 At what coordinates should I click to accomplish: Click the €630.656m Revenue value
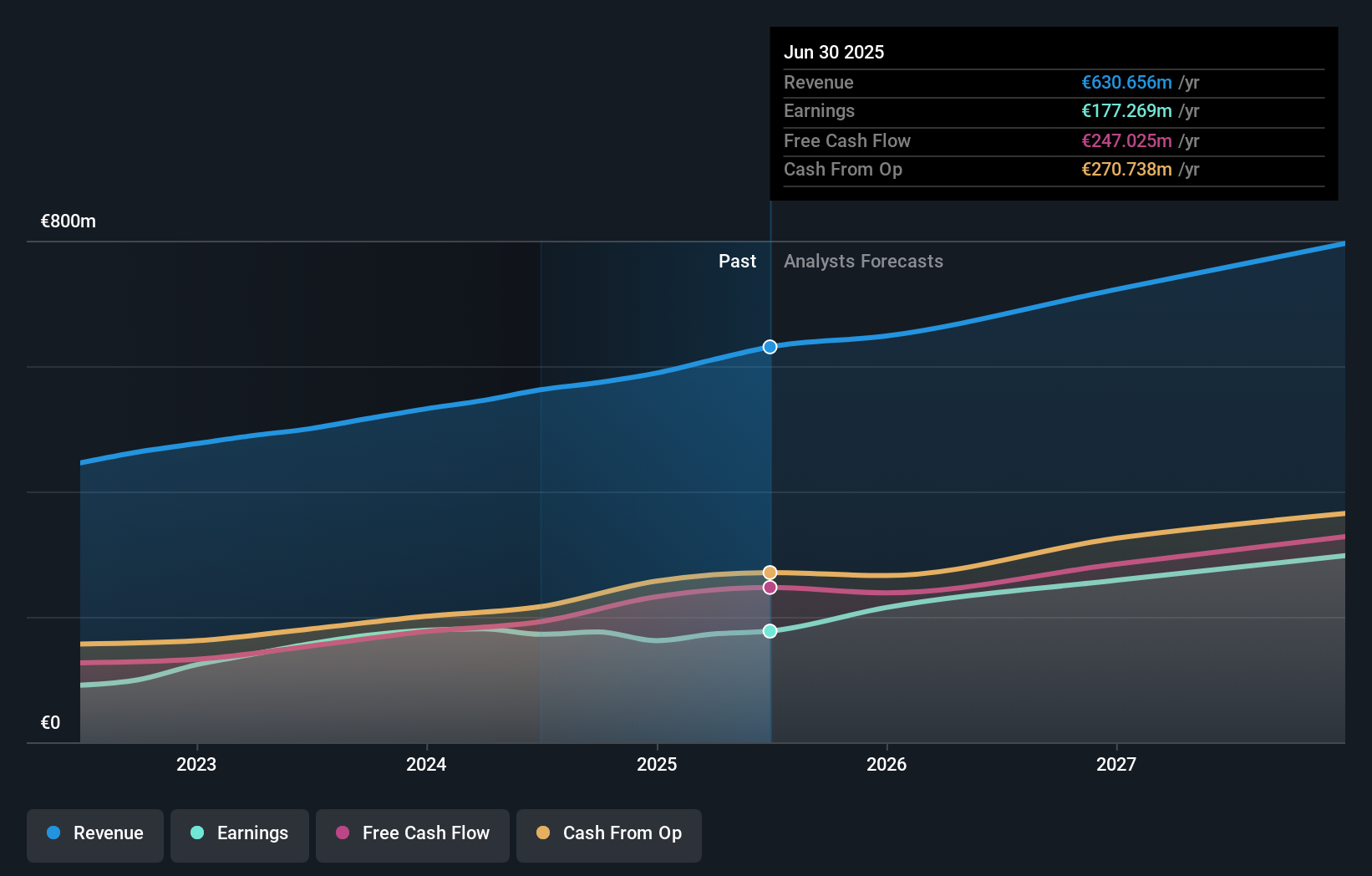[1125, 83]
